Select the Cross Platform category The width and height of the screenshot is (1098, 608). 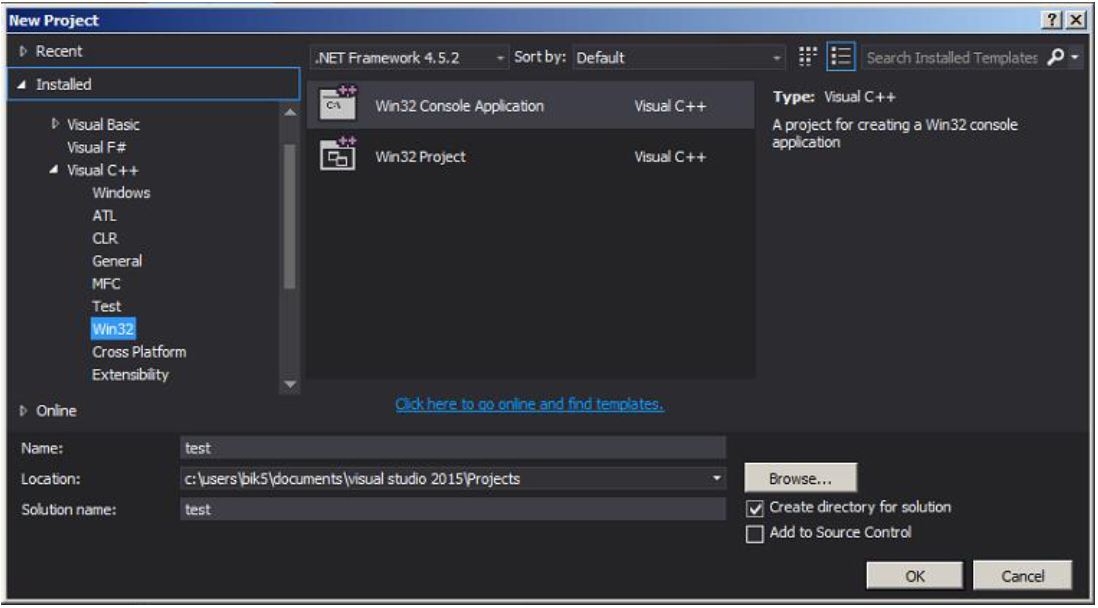tap(139, 352)
